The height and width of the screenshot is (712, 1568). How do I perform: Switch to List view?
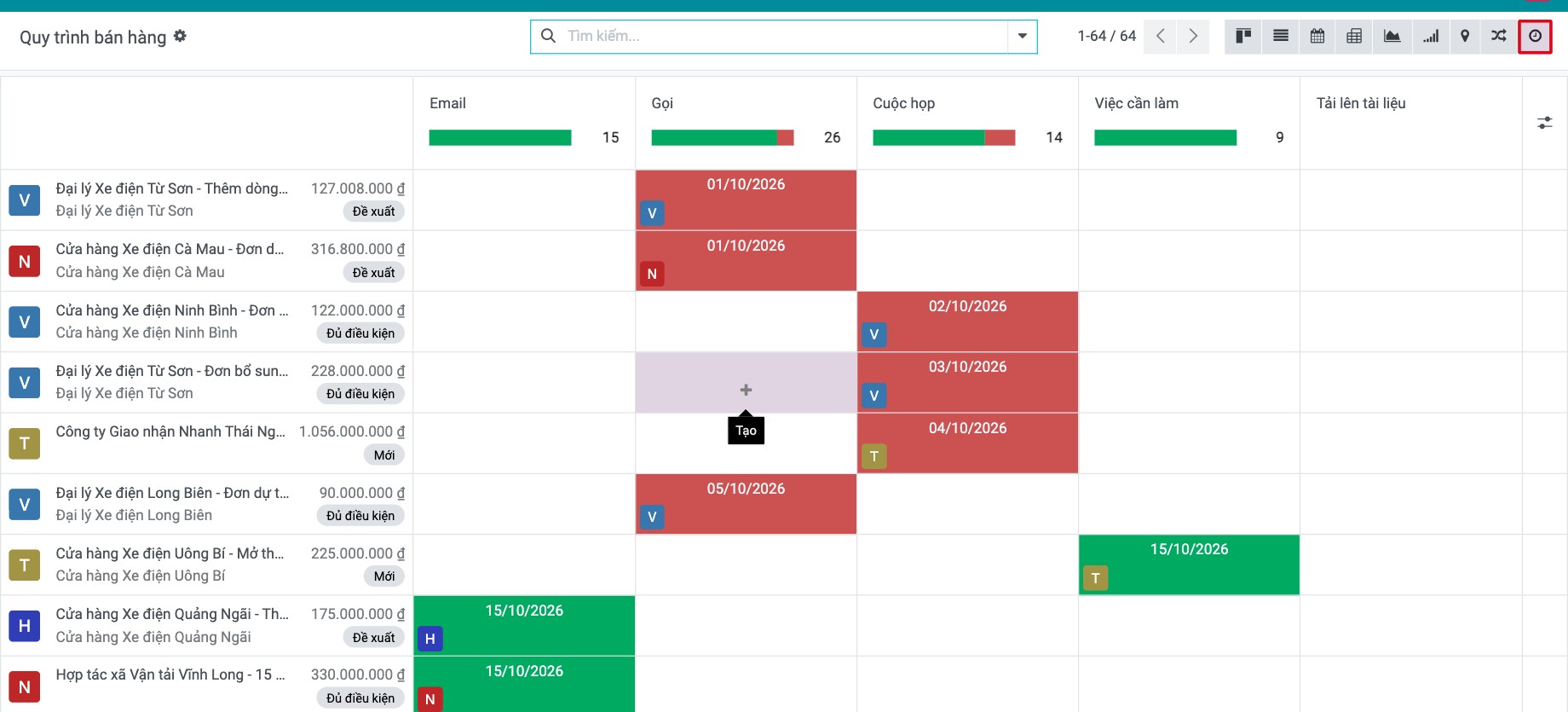click(x=1281, y=37)
